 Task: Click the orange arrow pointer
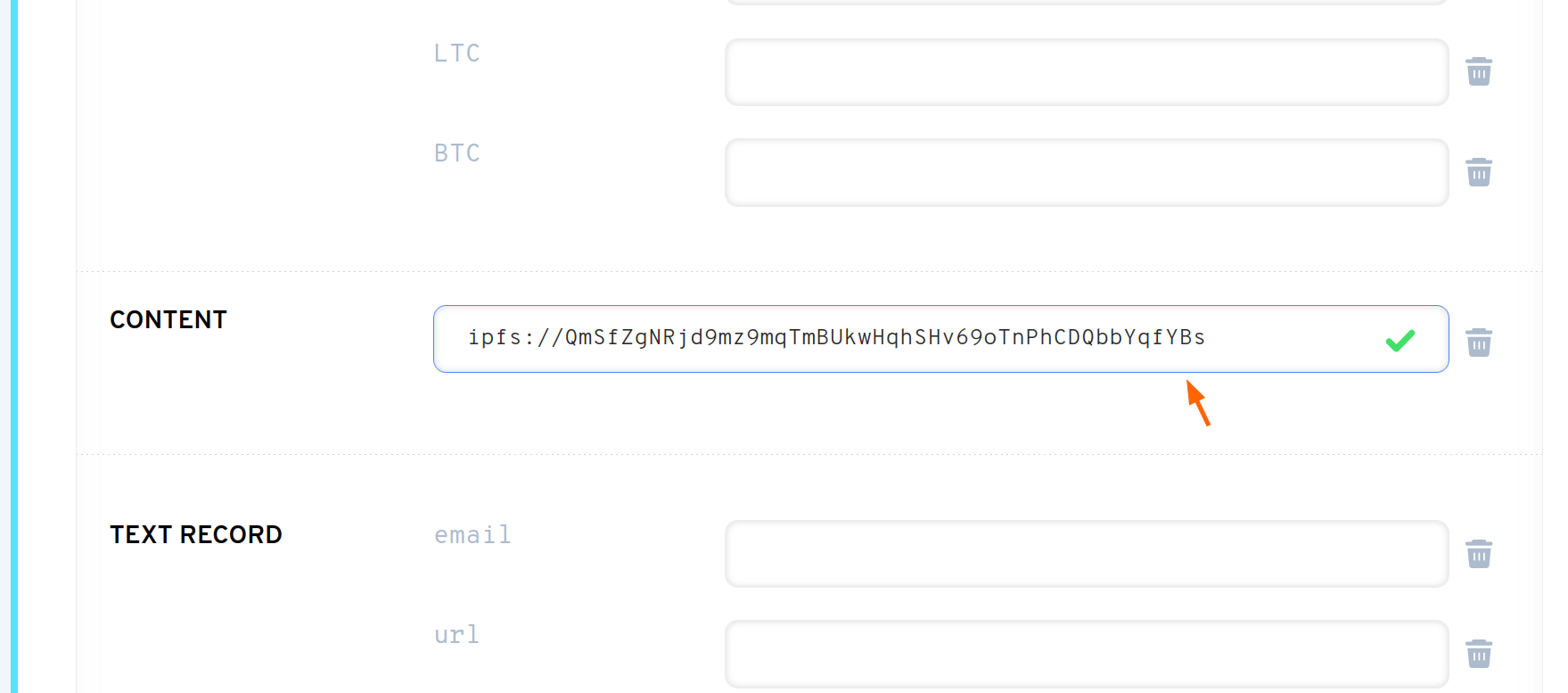(1198, 402)
